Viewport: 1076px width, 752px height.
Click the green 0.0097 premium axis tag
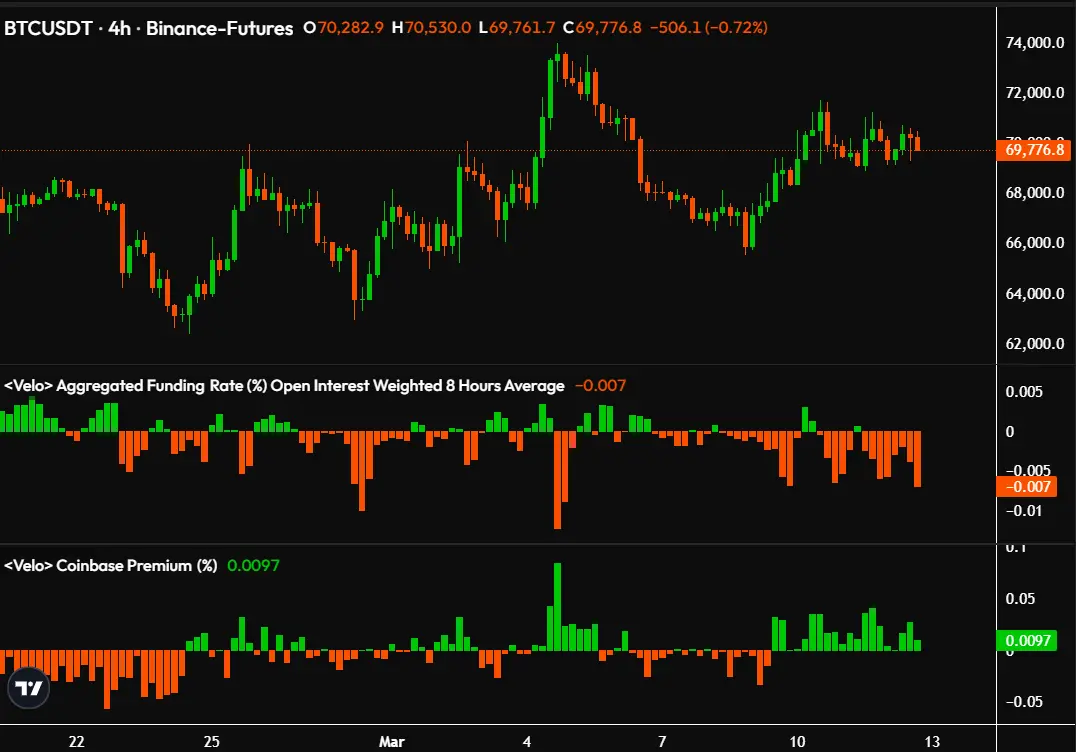click(x=1027, y=640)
